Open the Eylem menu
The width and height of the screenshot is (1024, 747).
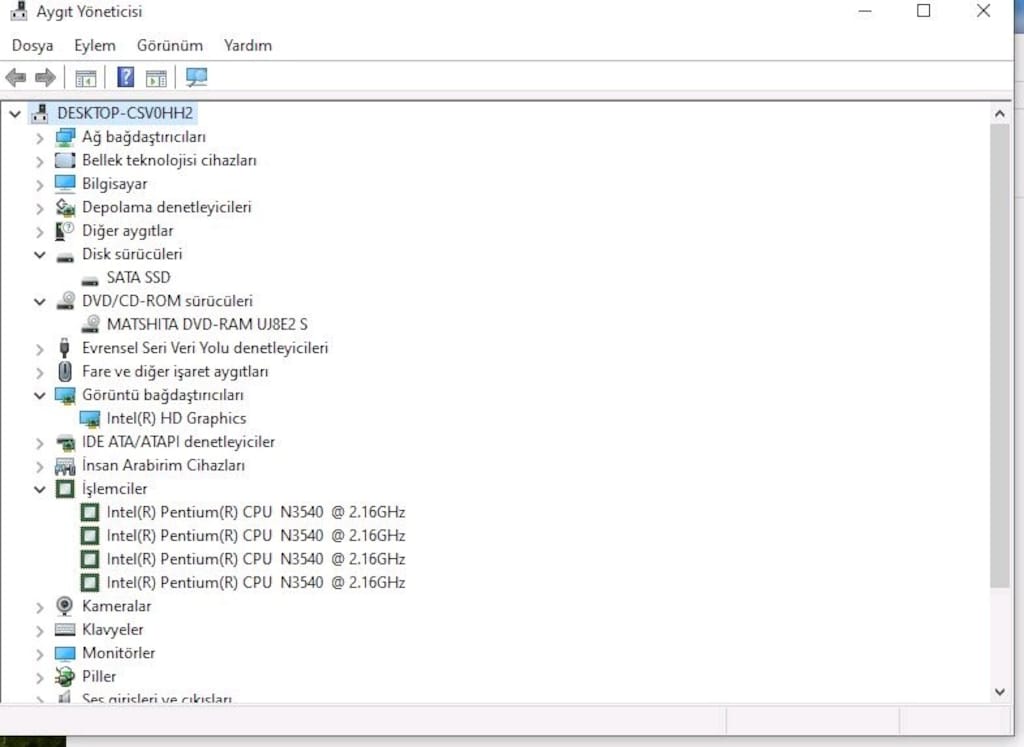[95, 46]
